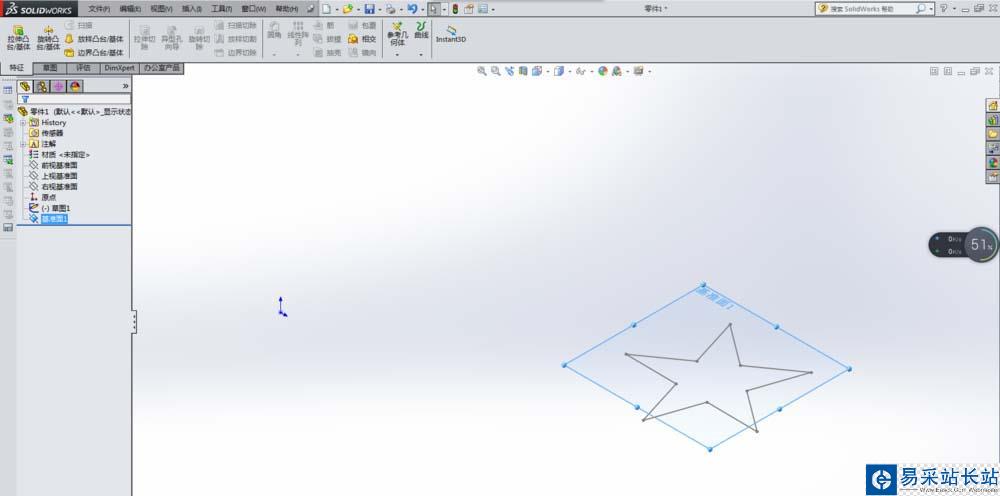
Task: Click the Hide/Show Items glasses icon
Action: [x=580, y=71]
